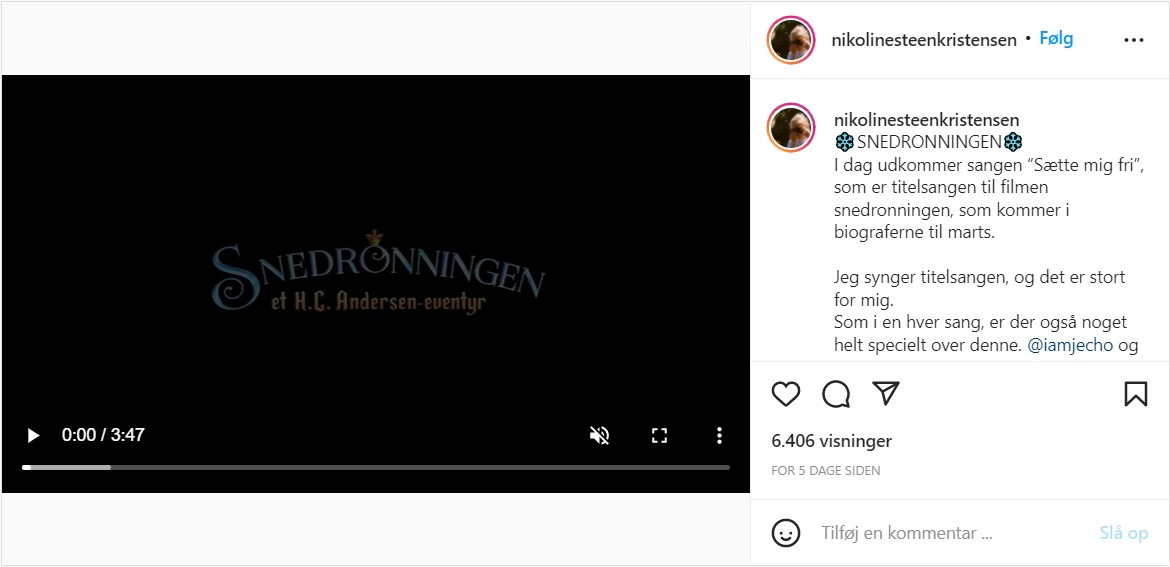Like the post with the heart icon
This screenshot has height=567, width=1170.
click(x=786, y=394)
